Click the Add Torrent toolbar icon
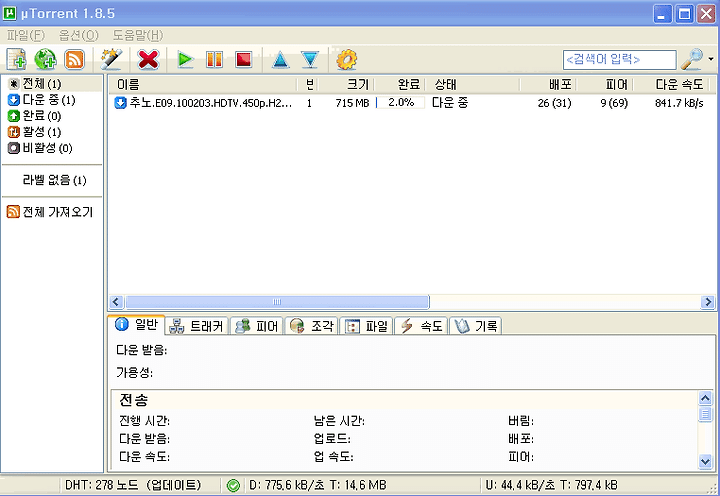Viewport: 720px width, 496px height. click(17, 59)
